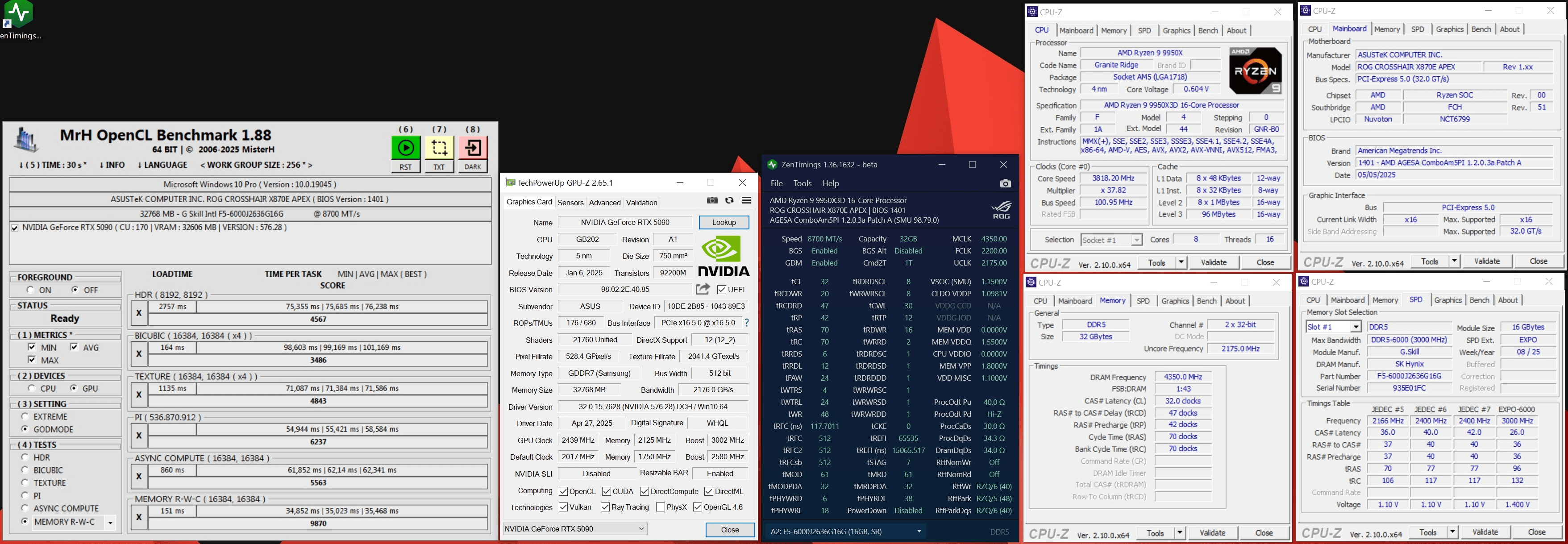Capture ZenTimings screenshot via camera icon
Screen dimensions: 1568x544
(x=1006, y=183)
